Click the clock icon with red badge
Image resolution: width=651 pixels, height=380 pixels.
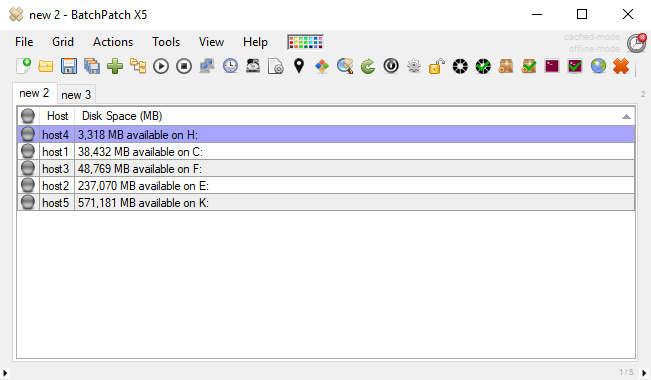(x=636, y=43)
